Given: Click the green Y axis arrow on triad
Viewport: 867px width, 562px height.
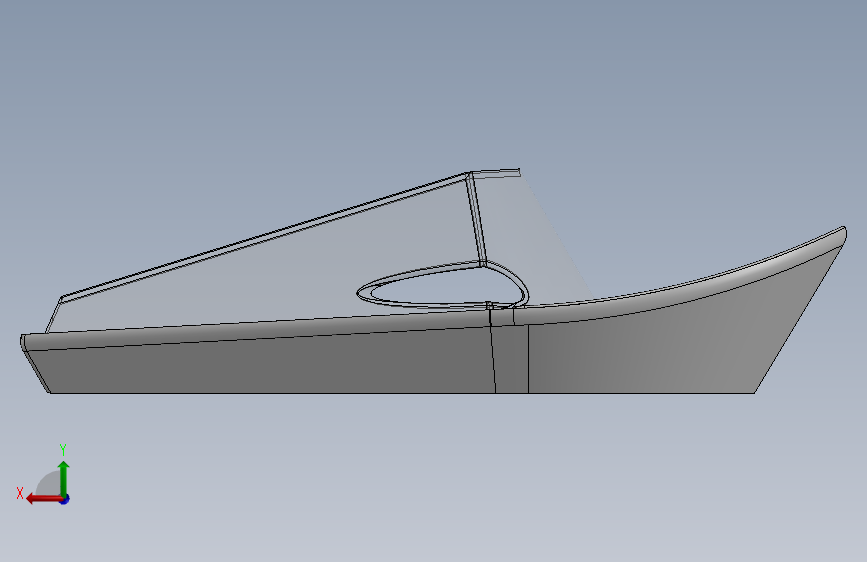Looking at the screenshot, I should coord(64,479).
